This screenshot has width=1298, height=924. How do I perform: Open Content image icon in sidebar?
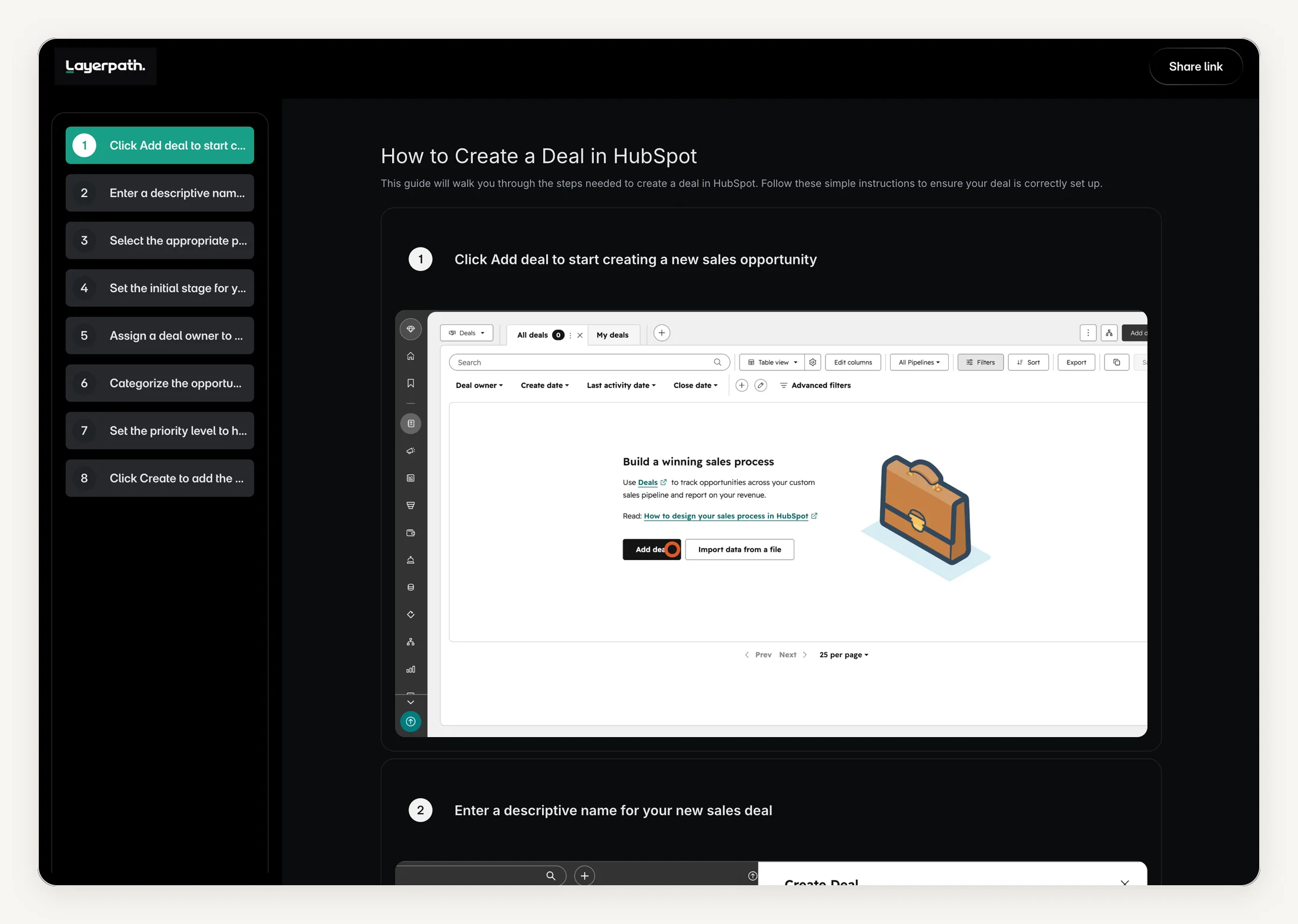point(410,478)
